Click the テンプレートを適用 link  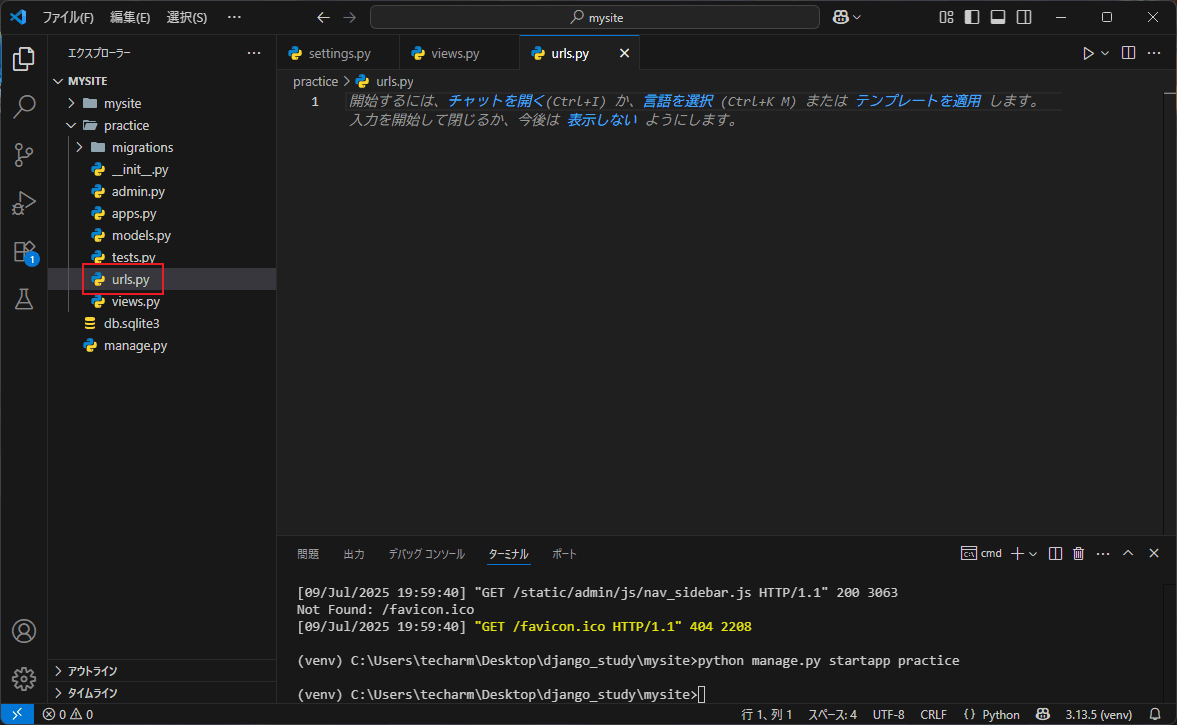point(918,101)
